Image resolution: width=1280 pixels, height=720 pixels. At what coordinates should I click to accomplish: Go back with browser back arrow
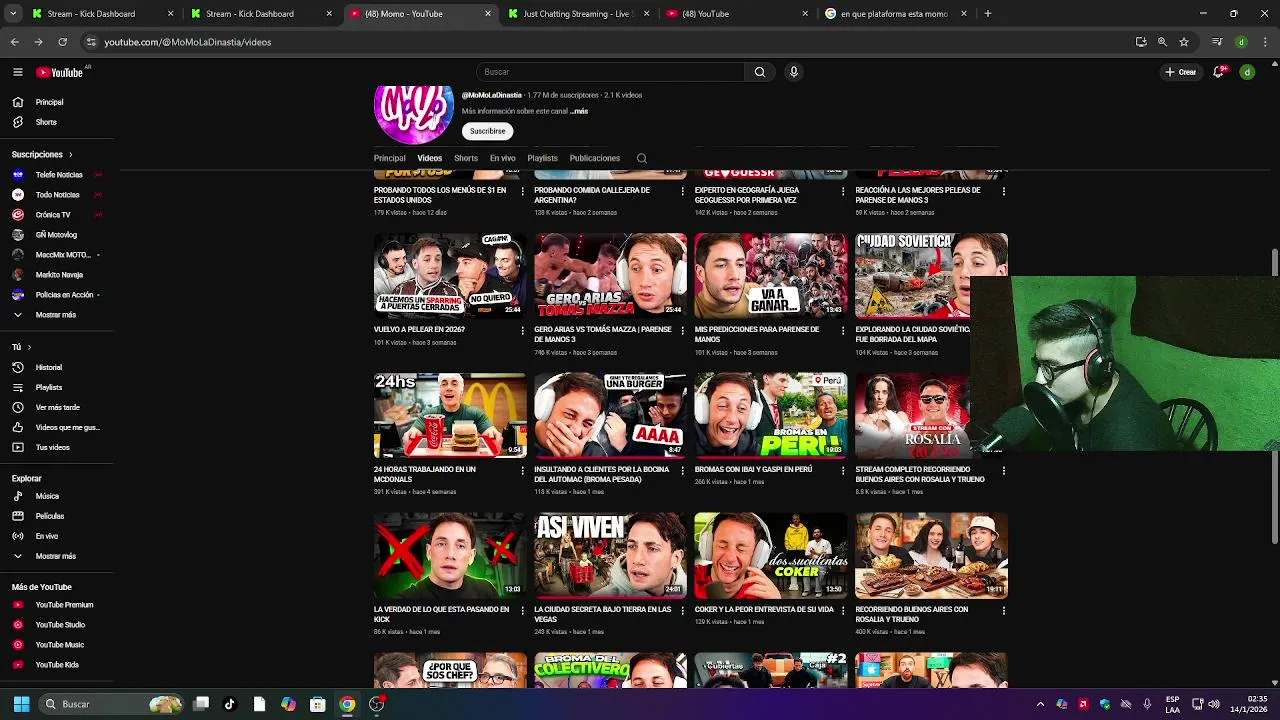click(x=14, y=42)
